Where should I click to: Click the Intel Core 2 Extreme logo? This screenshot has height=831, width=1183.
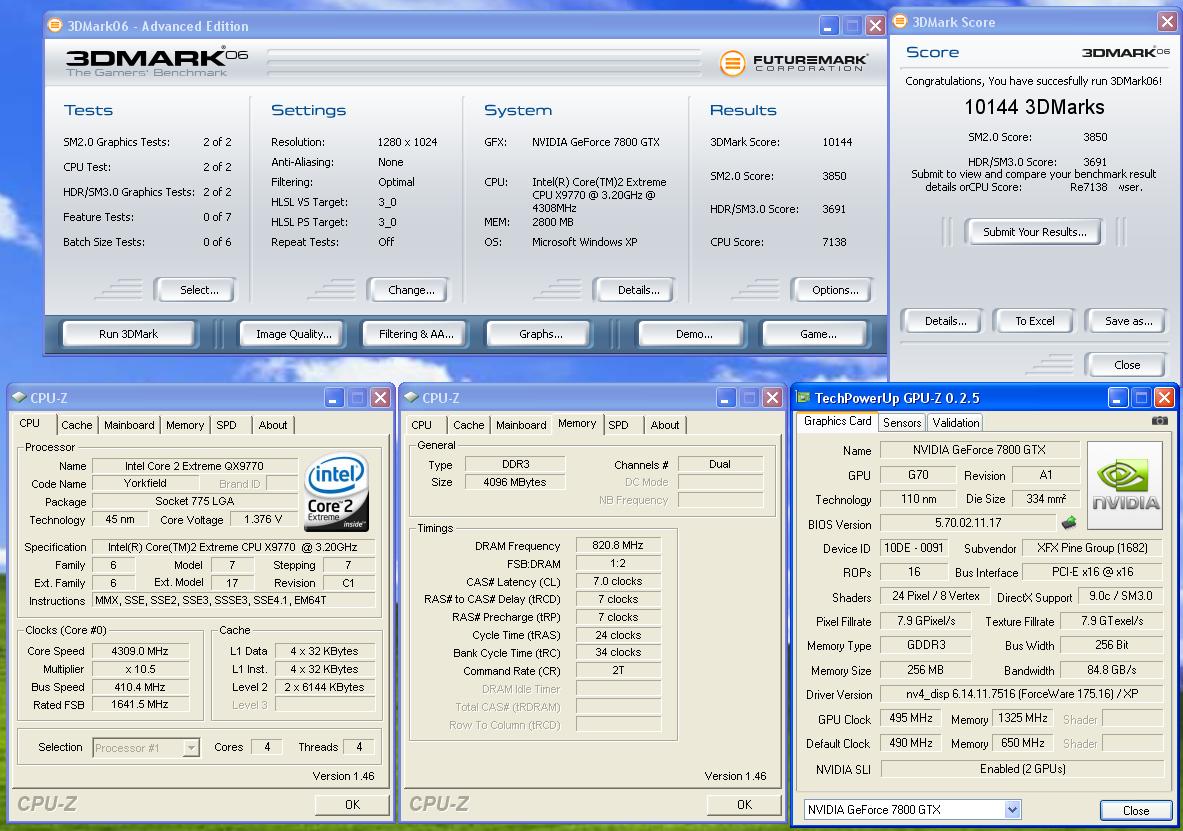pos(336,491)
